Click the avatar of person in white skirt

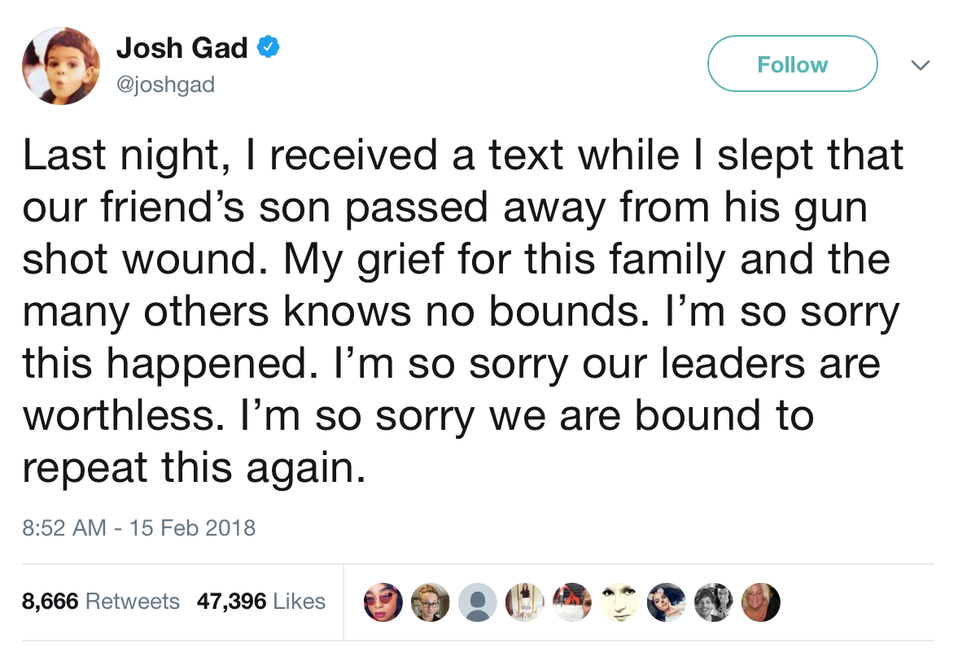pos(525,602)
